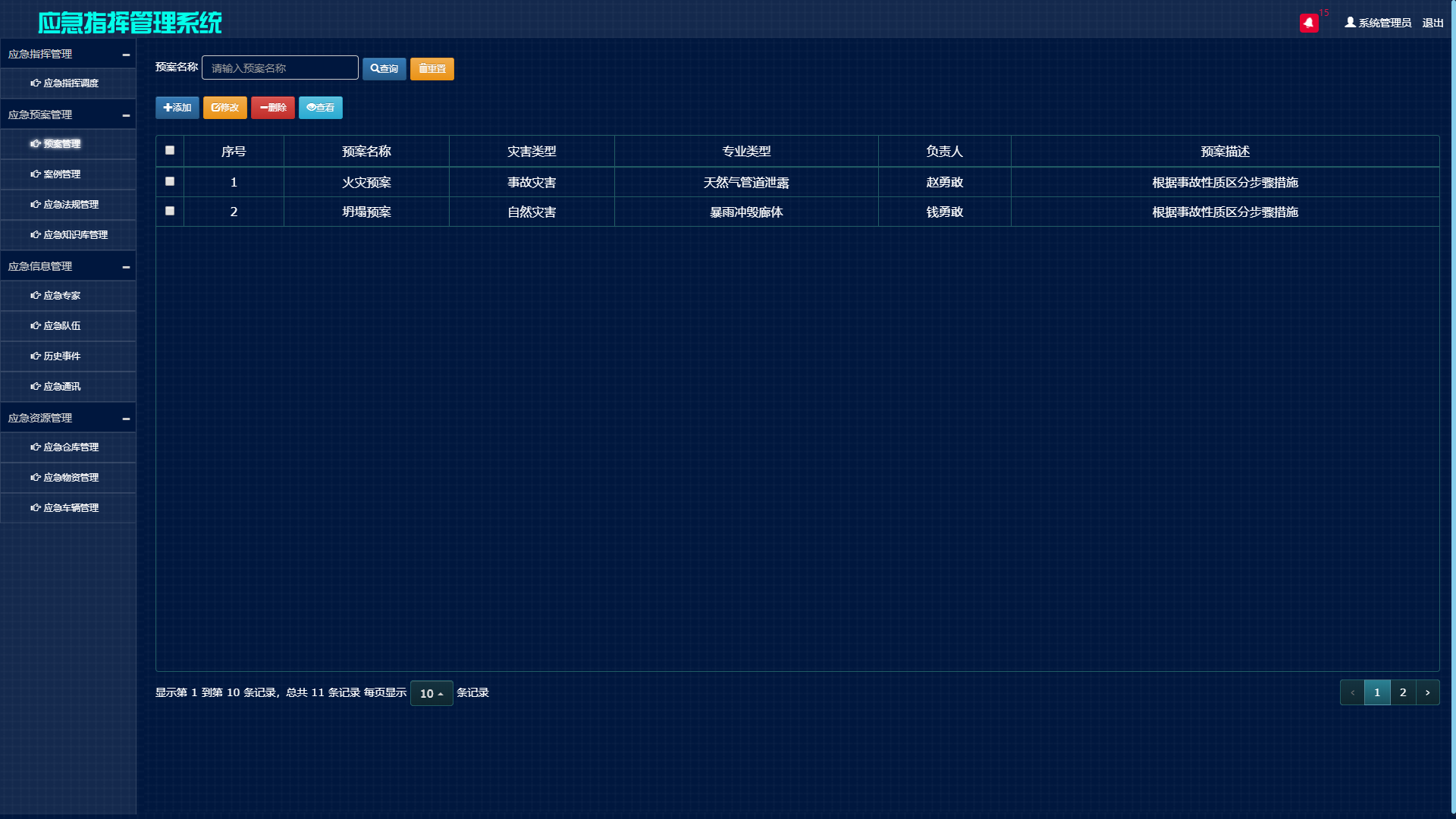Open 案例管理 in the sidebar
The width and height of the screenshot is (1456, 819).
click(x=62, y=174)
